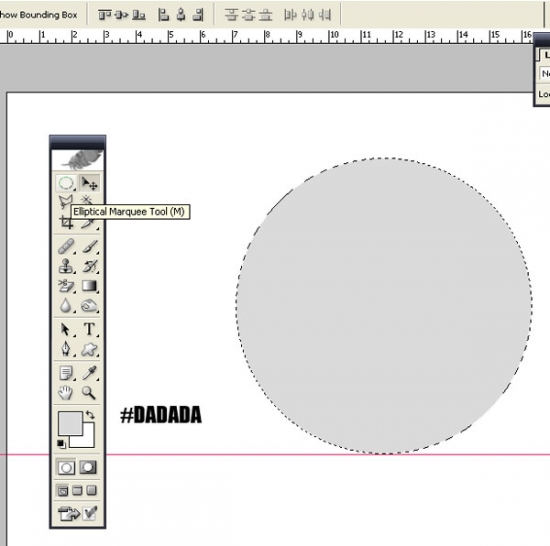Viewport: 550px width, 546px height.
Task: Select the Background Eraser scissors tool
Action: coord(66,286)
